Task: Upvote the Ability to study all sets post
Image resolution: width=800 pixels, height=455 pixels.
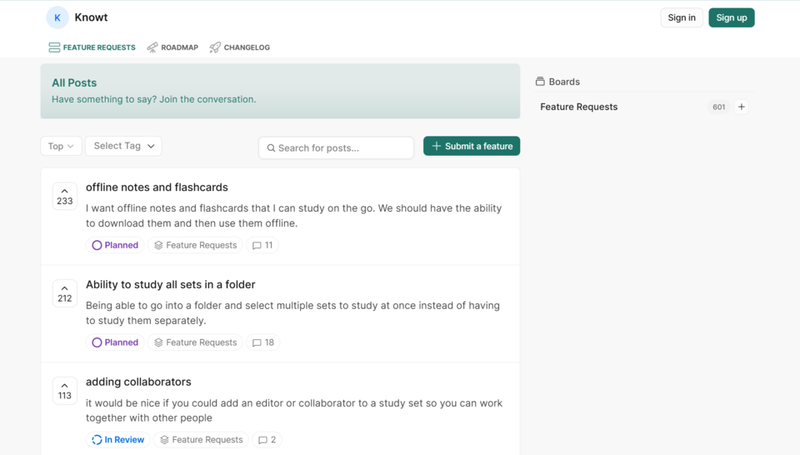Action: (x=65, y=292)
